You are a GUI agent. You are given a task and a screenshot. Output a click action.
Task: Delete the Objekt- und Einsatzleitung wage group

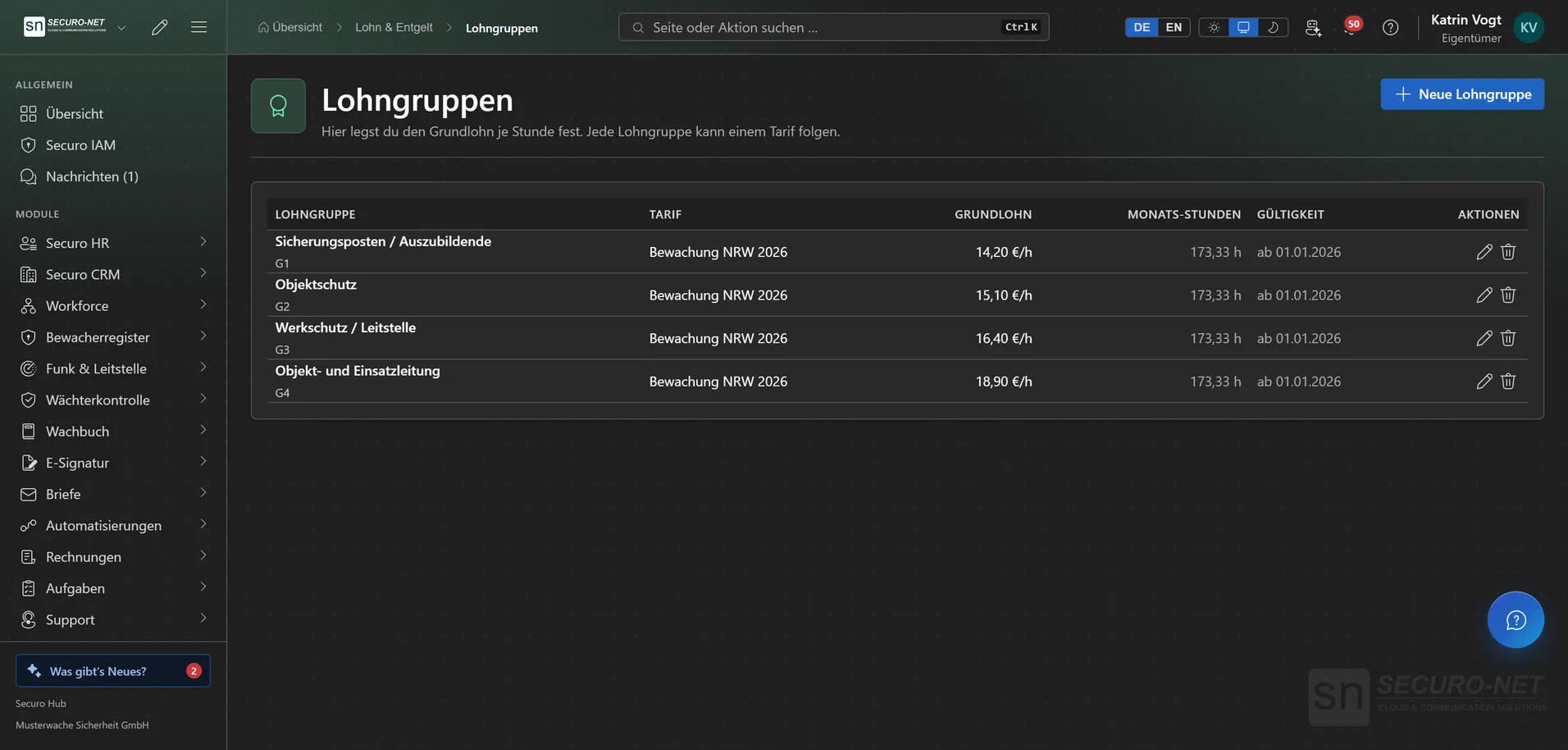click(1508, 382)
